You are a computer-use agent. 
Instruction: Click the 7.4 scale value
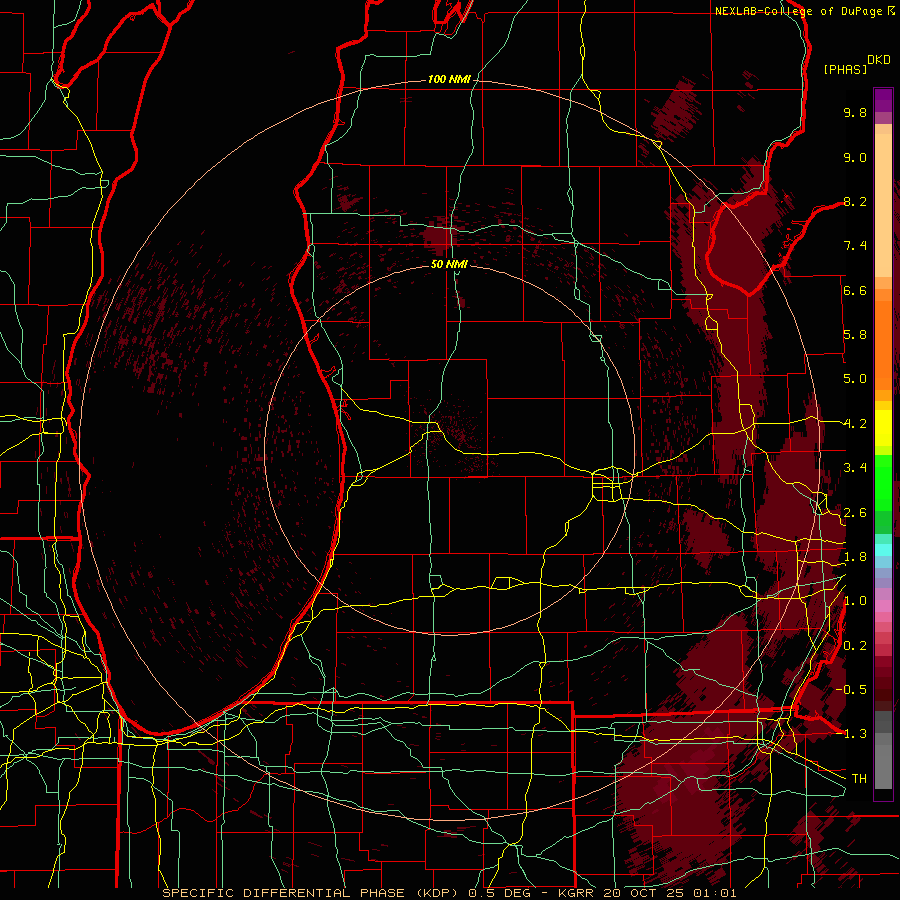point(855,246)
